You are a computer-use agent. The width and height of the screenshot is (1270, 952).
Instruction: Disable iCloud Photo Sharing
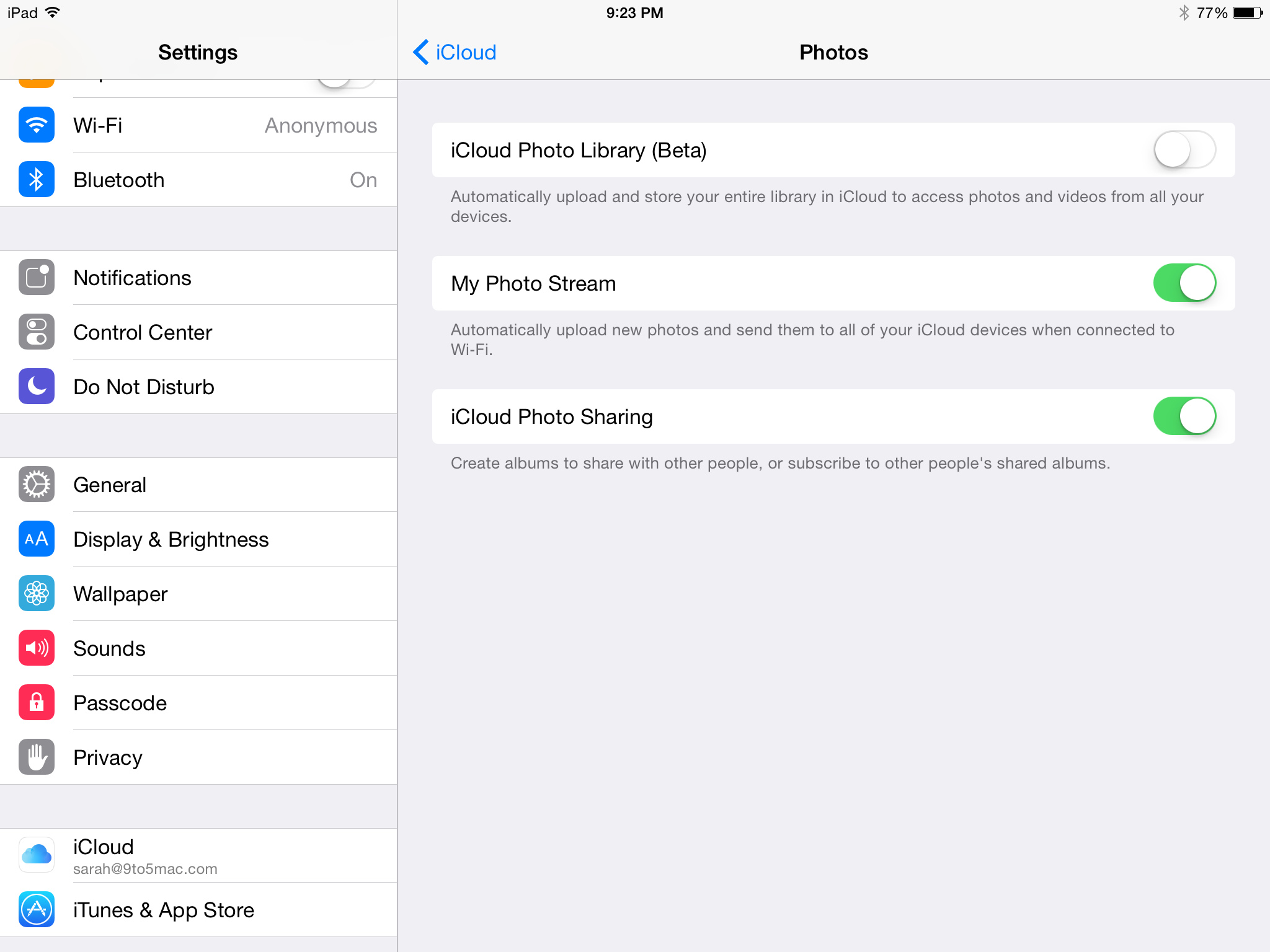click(1185, 417)
